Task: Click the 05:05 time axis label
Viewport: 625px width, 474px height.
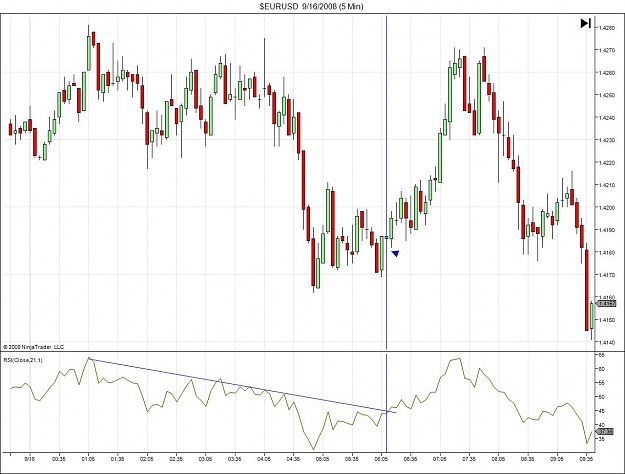Action: click(323, 459)
